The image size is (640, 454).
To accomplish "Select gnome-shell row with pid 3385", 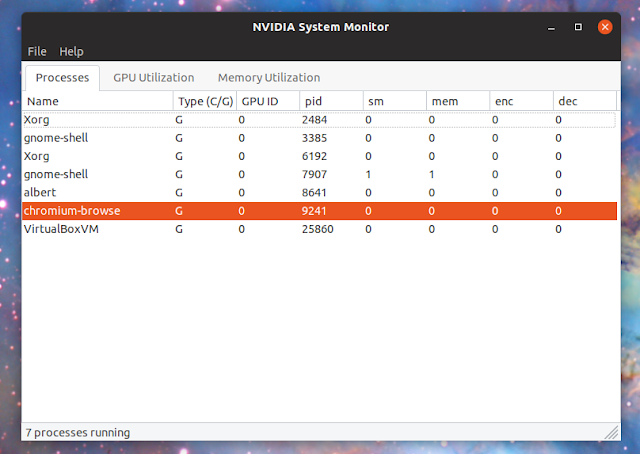I will coord(319,138).
